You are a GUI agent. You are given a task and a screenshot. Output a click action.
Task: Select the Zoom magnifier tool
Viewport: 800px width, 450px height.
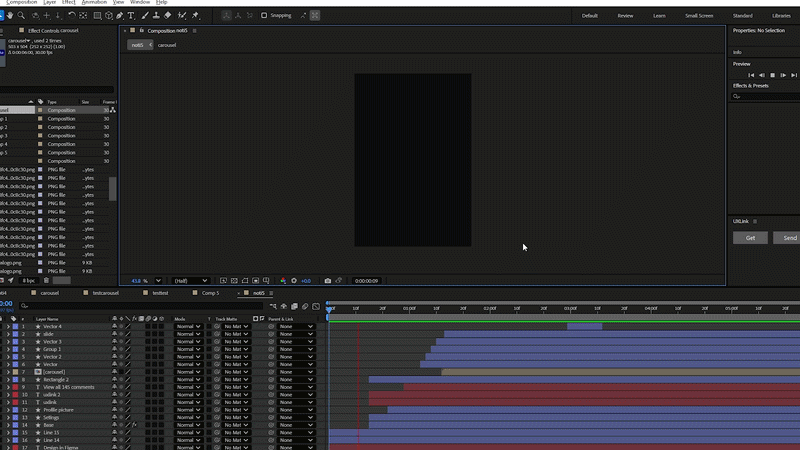(21, 16)
